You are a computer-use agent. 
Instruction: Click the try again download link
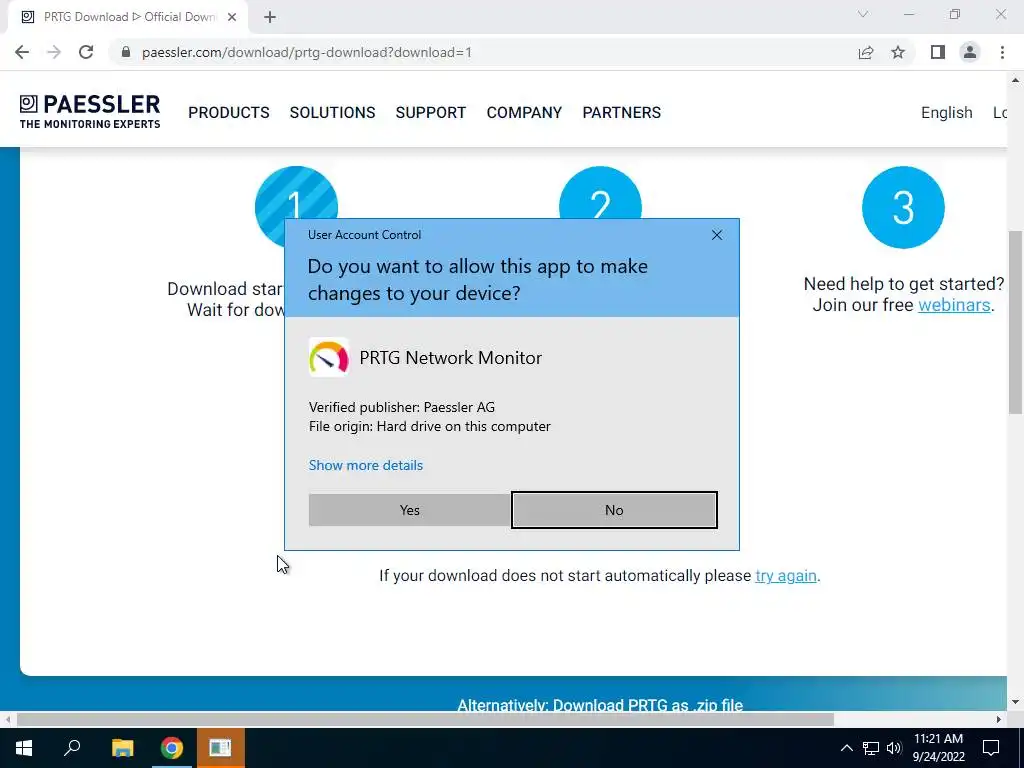pyautogui.click(x=786, y=575)
